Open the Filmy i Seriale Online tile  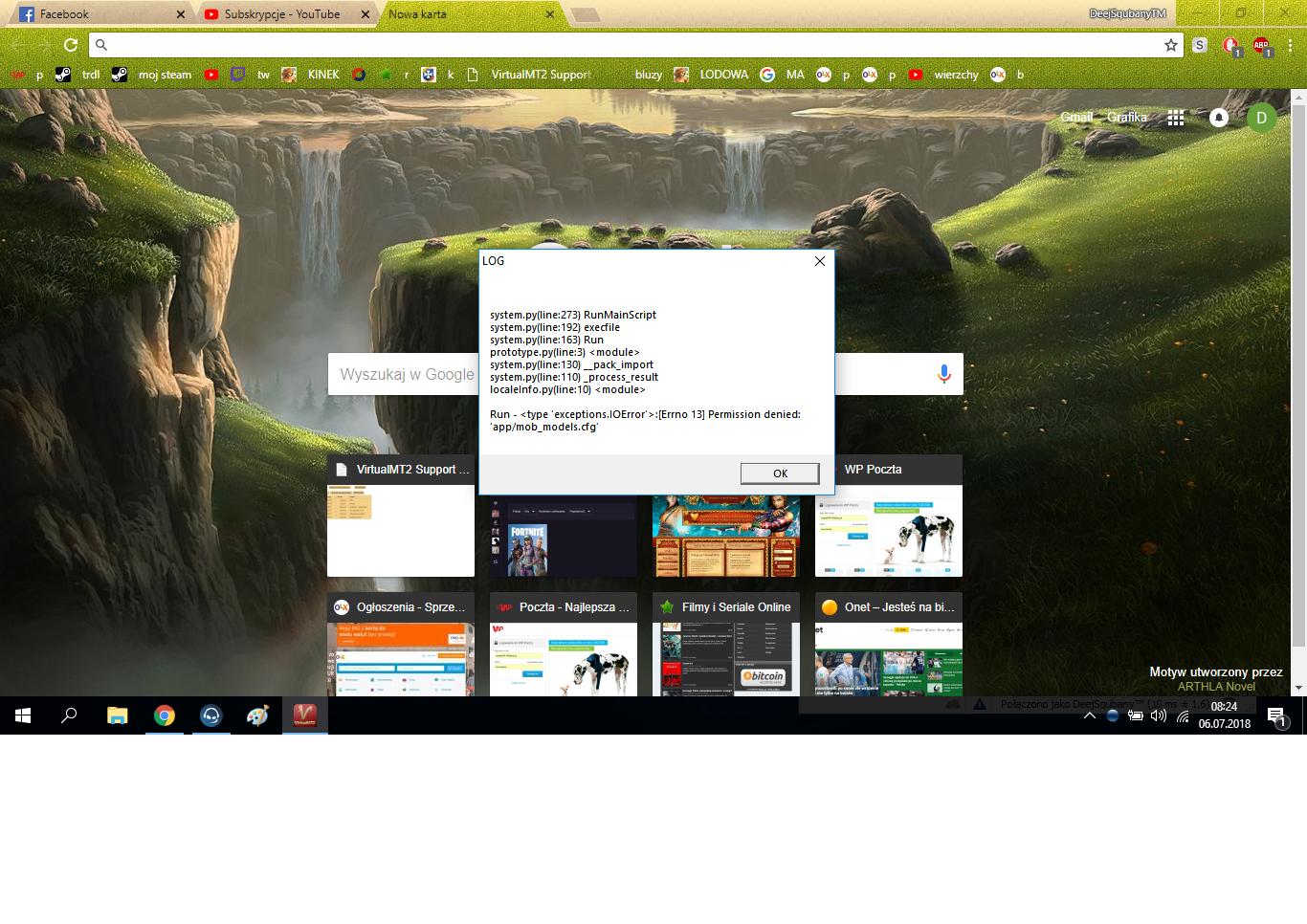click(x=726, y=645)
